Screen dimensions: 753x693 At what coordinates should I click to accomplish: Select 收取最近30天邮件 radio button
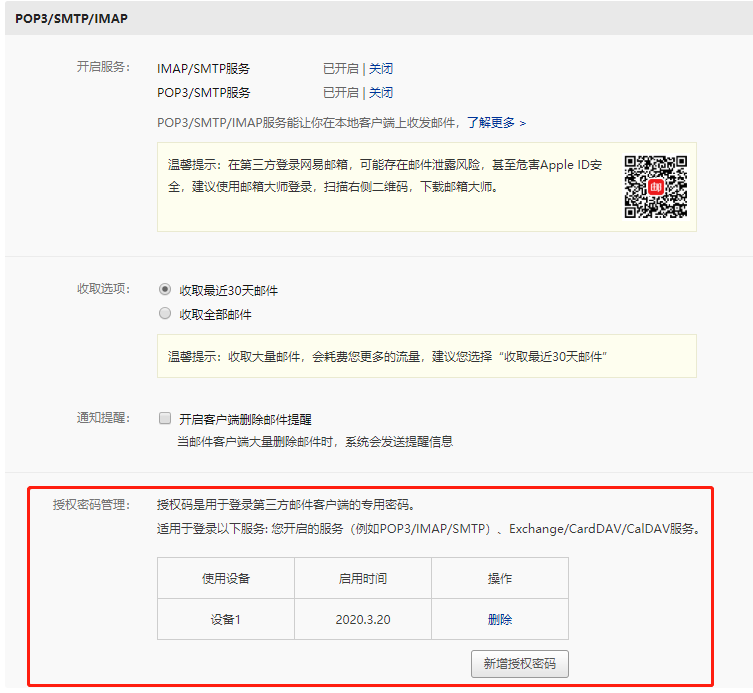(x=165, y=289)
